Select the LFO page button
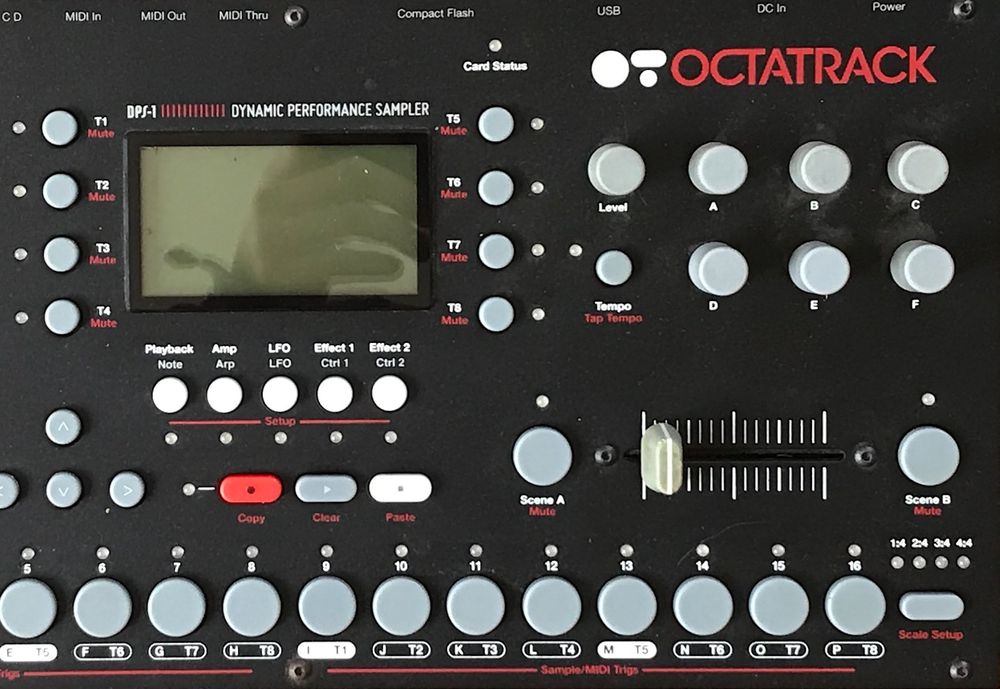The image size is (1000, 689). coord(278,393)
